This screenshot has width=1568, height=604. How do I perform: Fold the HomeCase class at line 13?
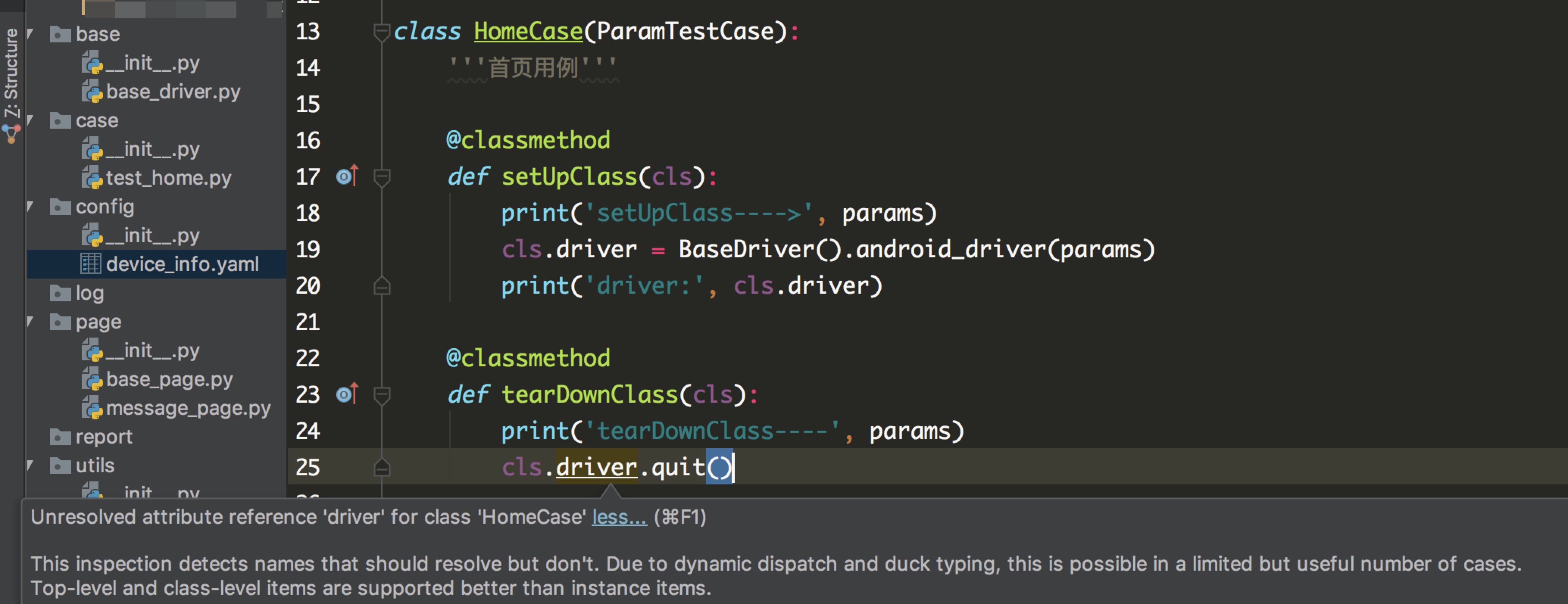click(382, 32)
